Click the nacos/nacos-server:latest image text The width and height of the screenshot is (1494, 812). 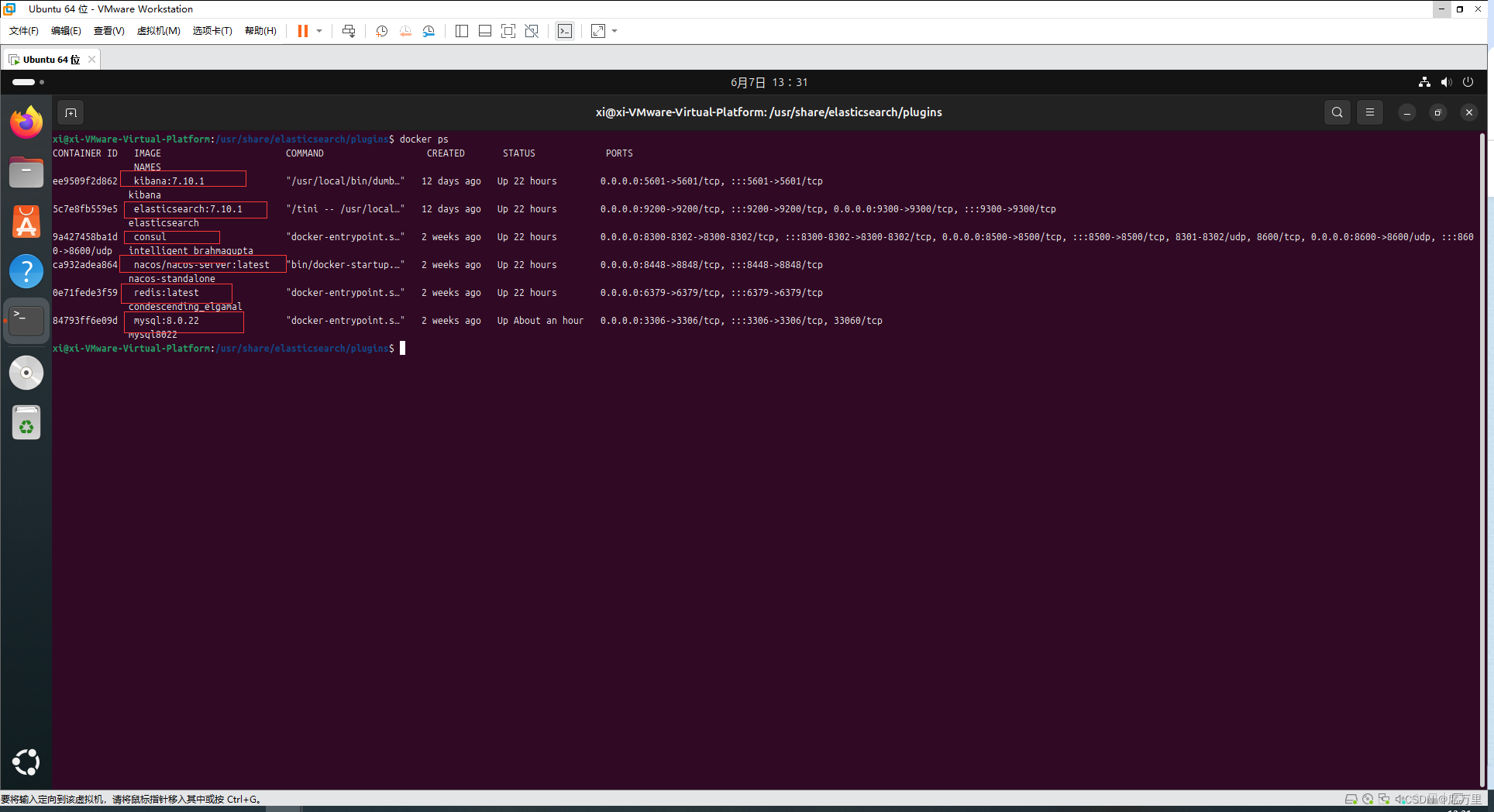(x=201, y=265)
